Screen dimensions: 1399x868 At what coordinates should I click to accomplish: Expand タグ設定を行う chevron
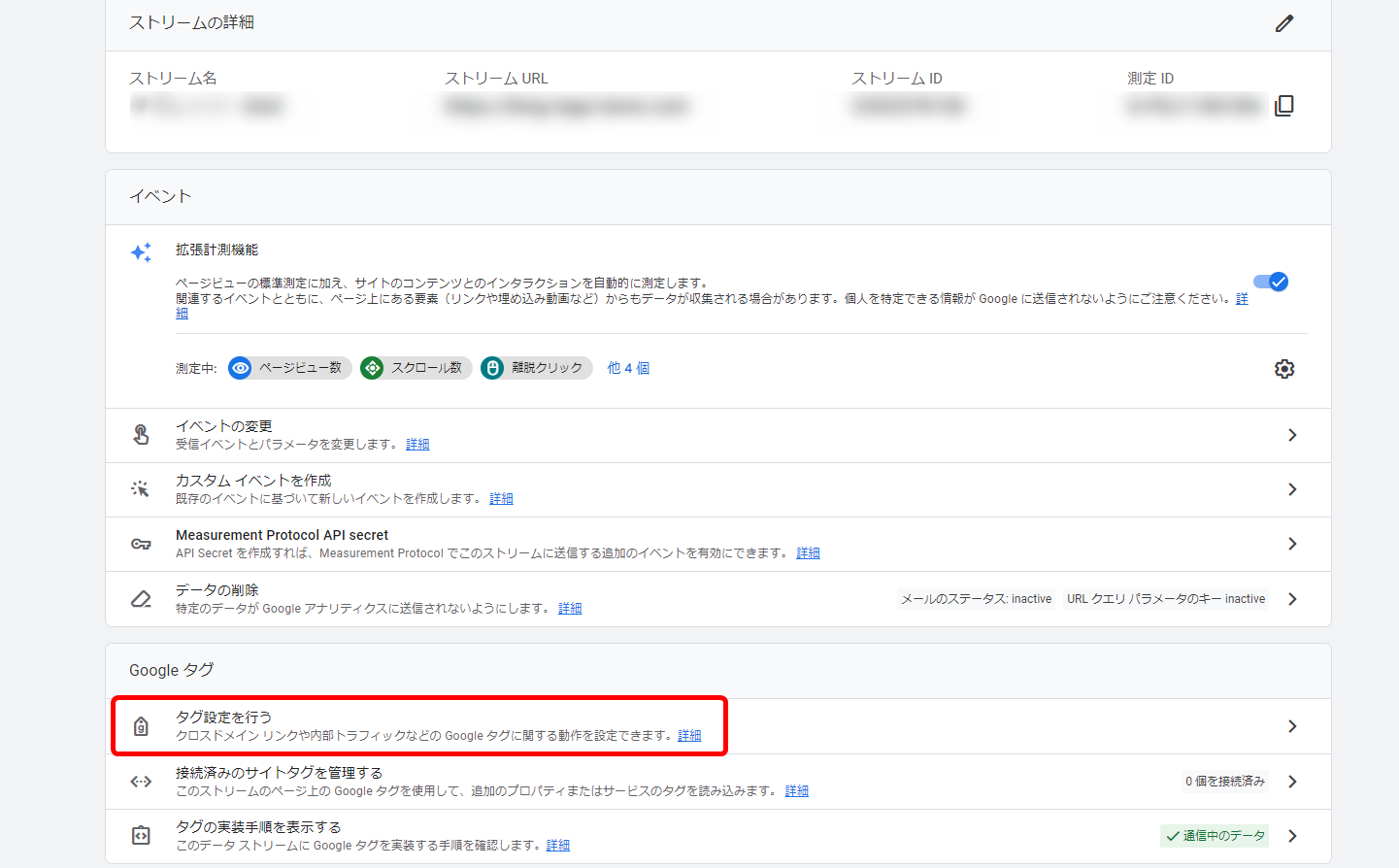coord(1292,726)
